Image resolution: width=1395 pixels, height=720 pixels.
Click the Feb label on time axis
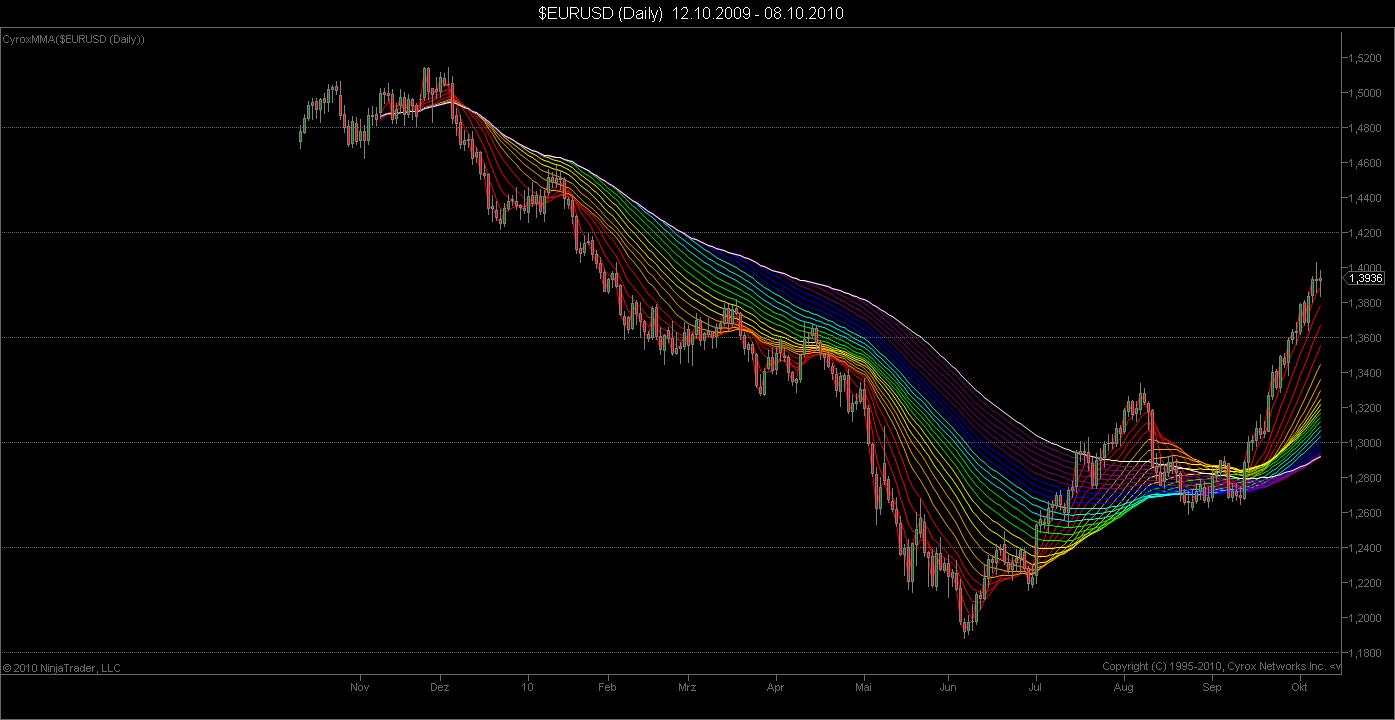tap(606, 688)
